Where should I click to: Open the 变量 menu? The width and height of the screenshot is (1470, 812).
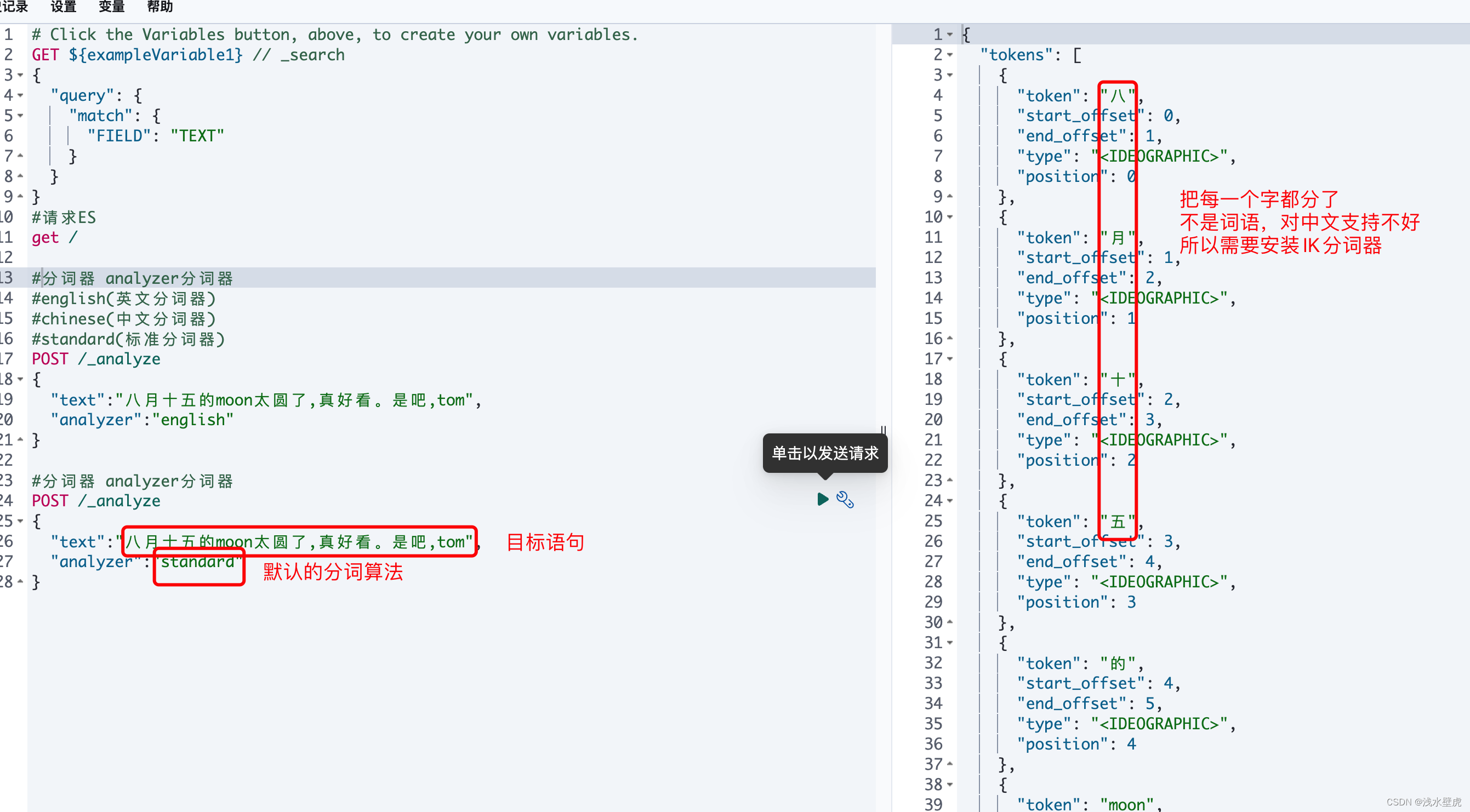(x=112, y=7)
